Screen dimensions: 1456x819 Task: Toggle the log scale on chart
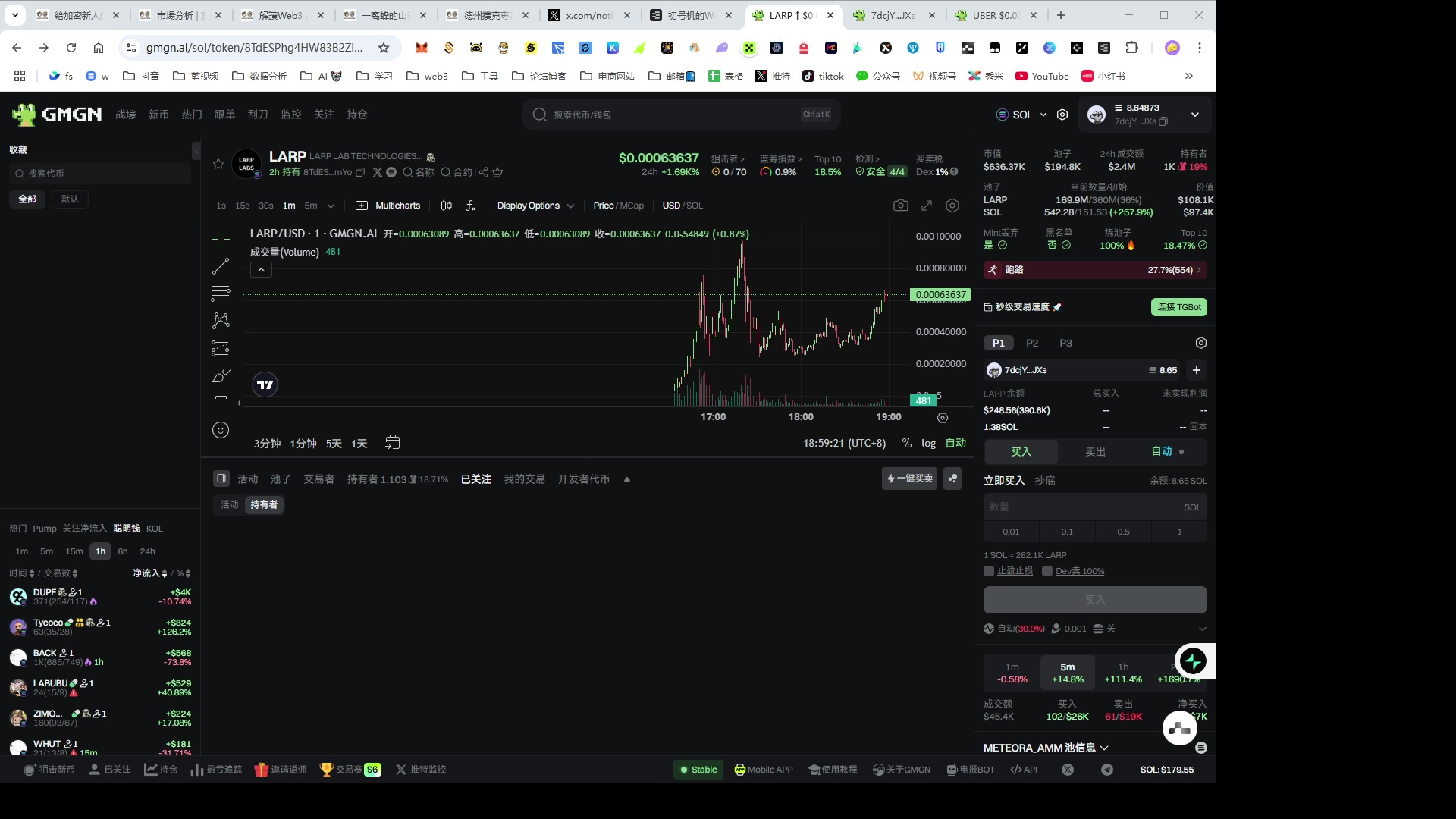928,443
